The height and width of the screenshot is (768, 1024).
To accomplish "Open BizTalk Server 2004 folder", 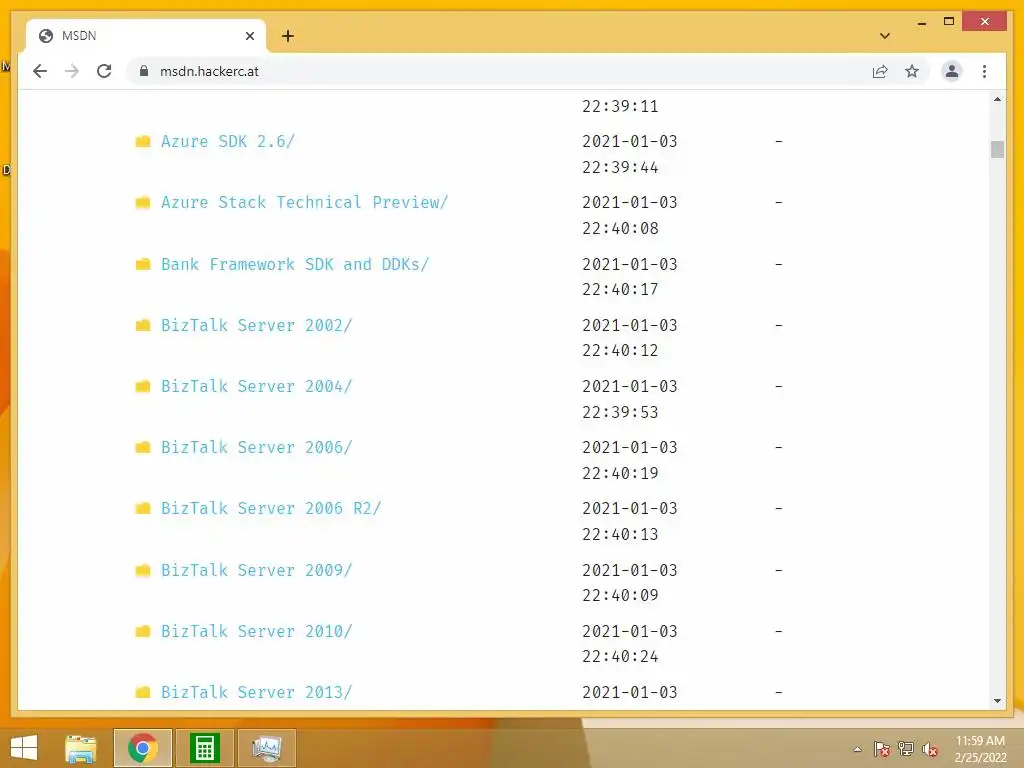I will point(257,386).
